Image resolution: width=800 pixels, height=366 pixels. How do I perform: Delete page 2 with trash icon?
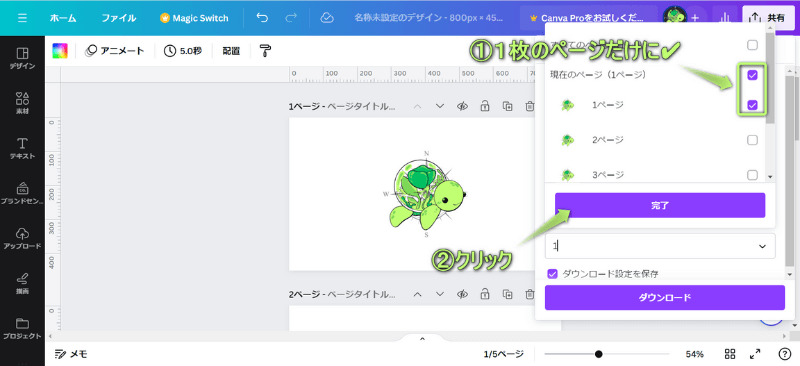click(x=530, y=294)
